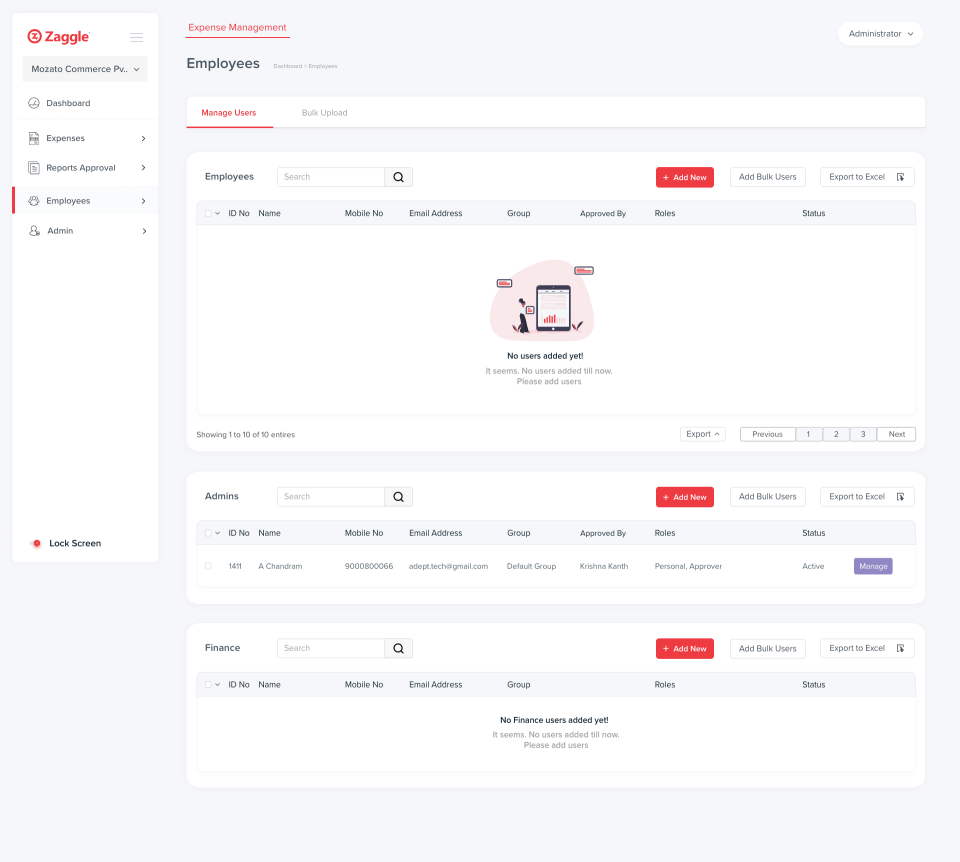This screenshot has width=960, height=862.
Task: Select the Manage Users tab
Action: coord(229,112)
